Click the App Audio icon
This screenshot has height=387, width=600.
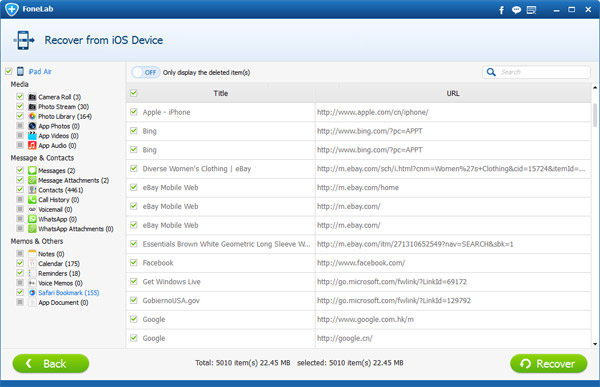[x=32, y=145]
